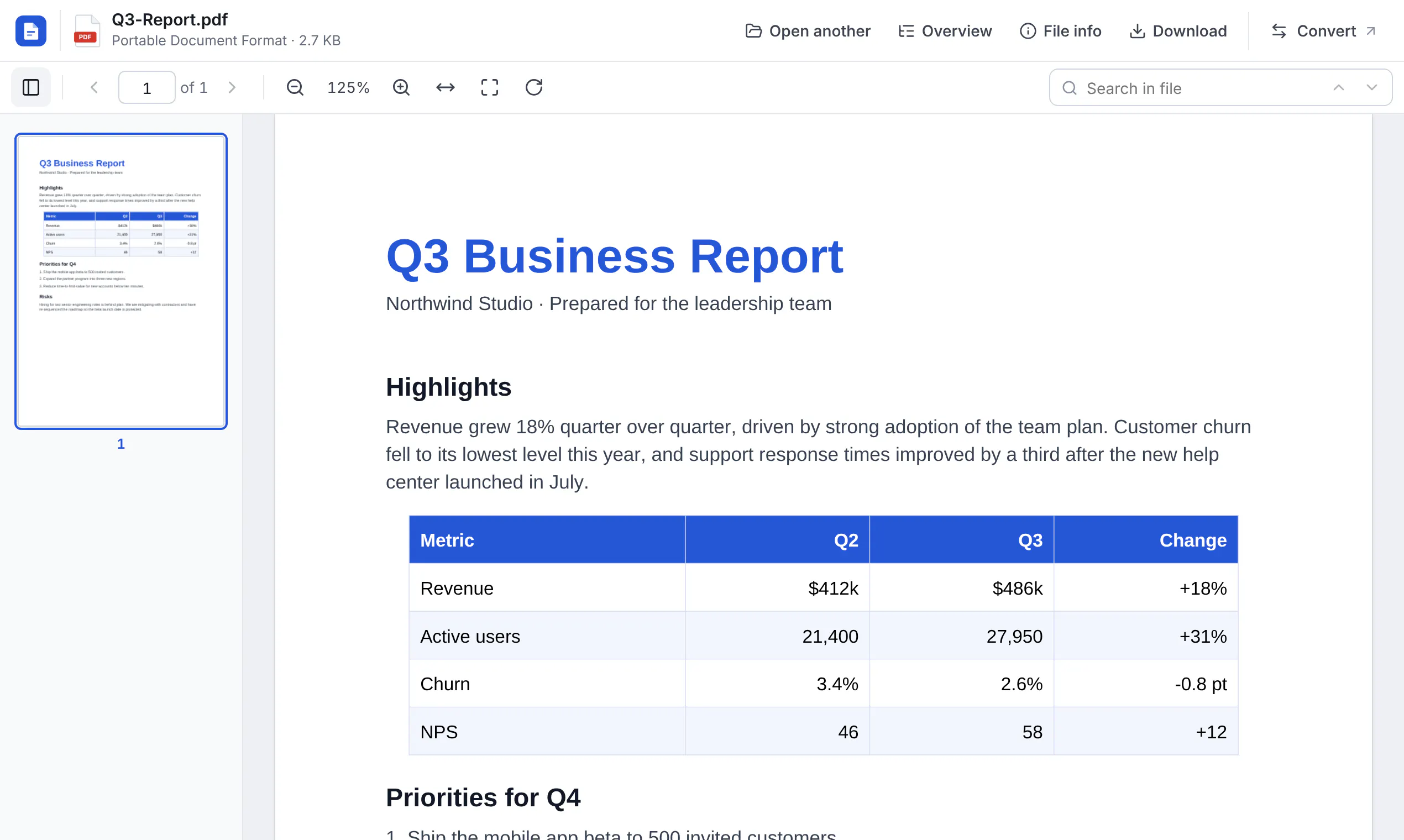The height and width of the screenshot is (840, 1404).
Task: Click the Active users row label
Action: point(470,636)
